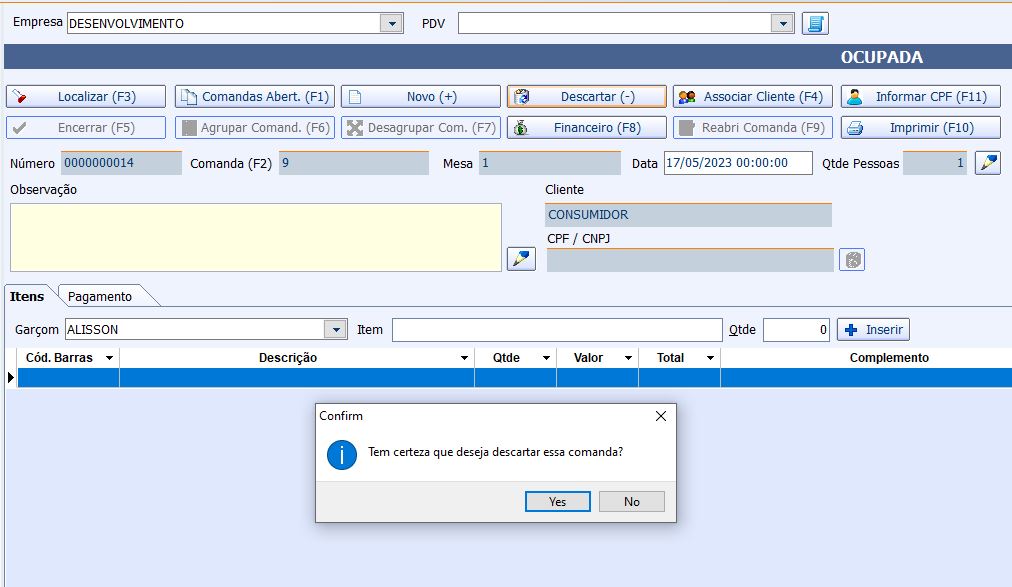Screen dimensions: 1012x587
Task: Click Informar CPF (F11) button
Action: [x=920, y=97]
